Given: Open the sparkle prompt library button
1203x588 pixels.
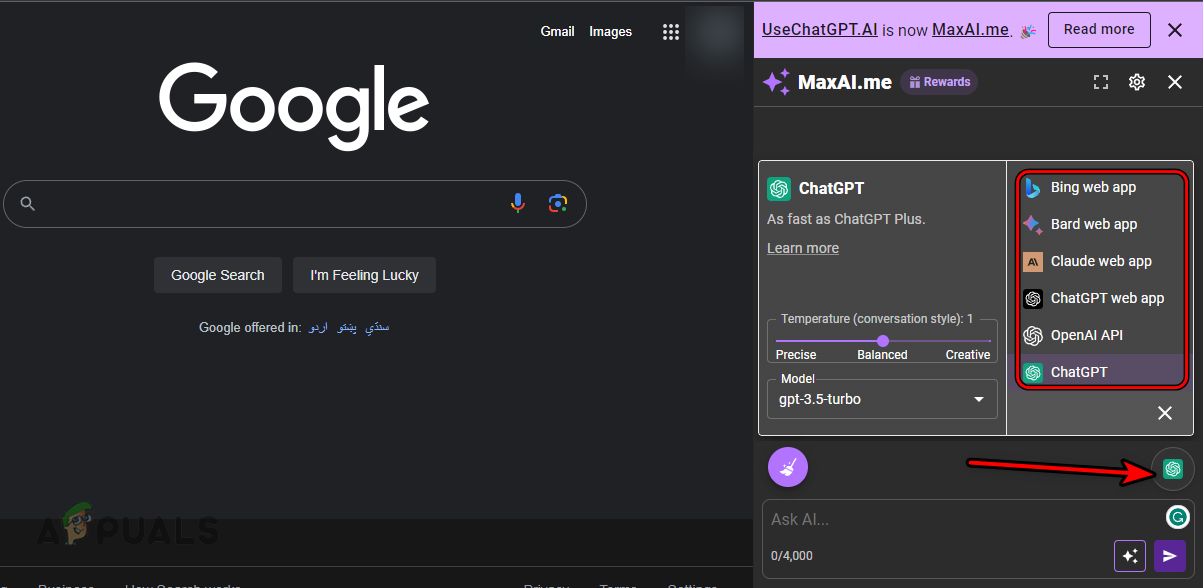Looking at the screenshot, I should coord(1130,556).
